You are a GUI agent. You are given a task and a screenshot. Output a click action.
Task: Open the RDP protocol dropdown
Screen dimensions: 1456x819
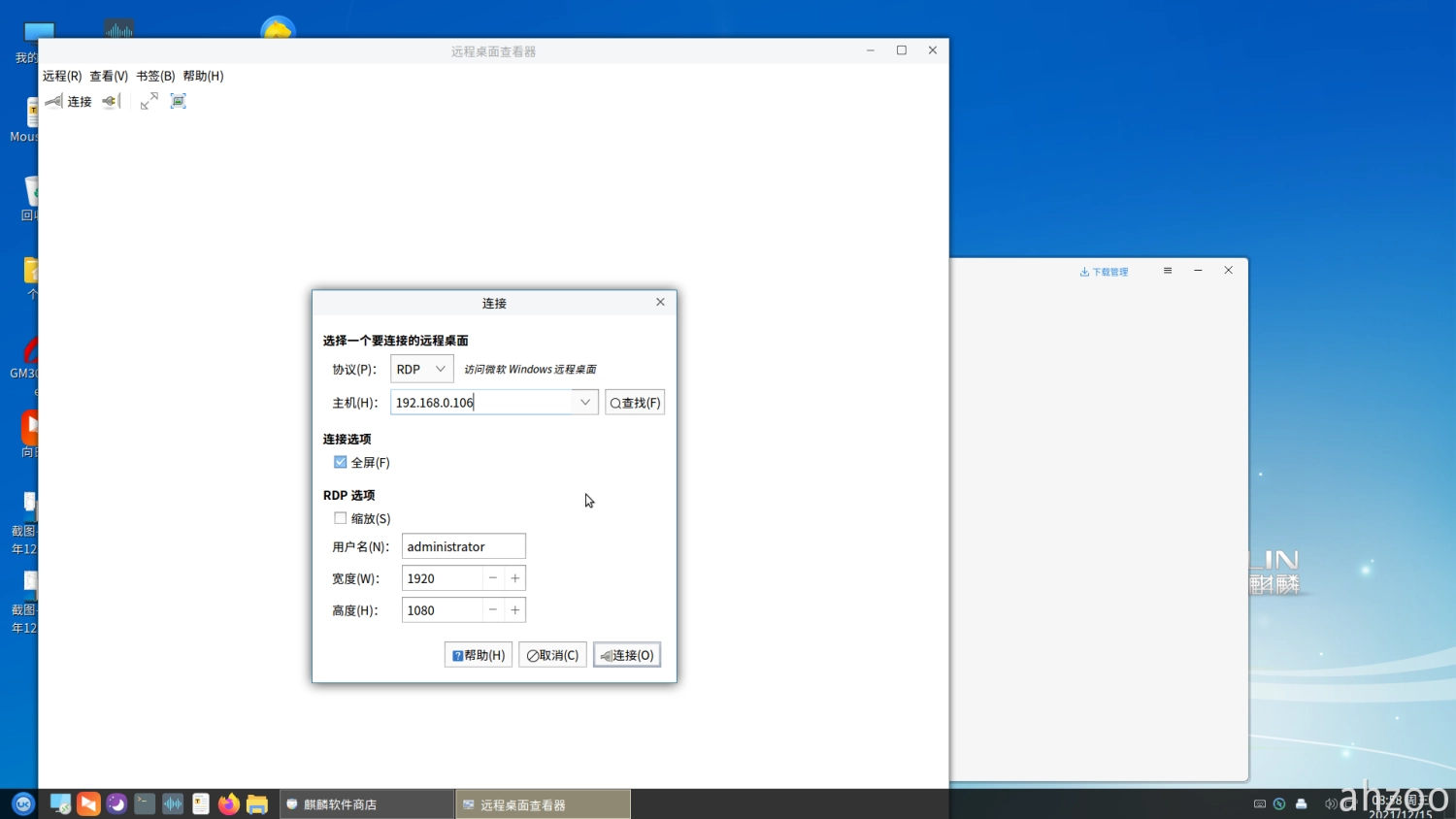[422, 369]
